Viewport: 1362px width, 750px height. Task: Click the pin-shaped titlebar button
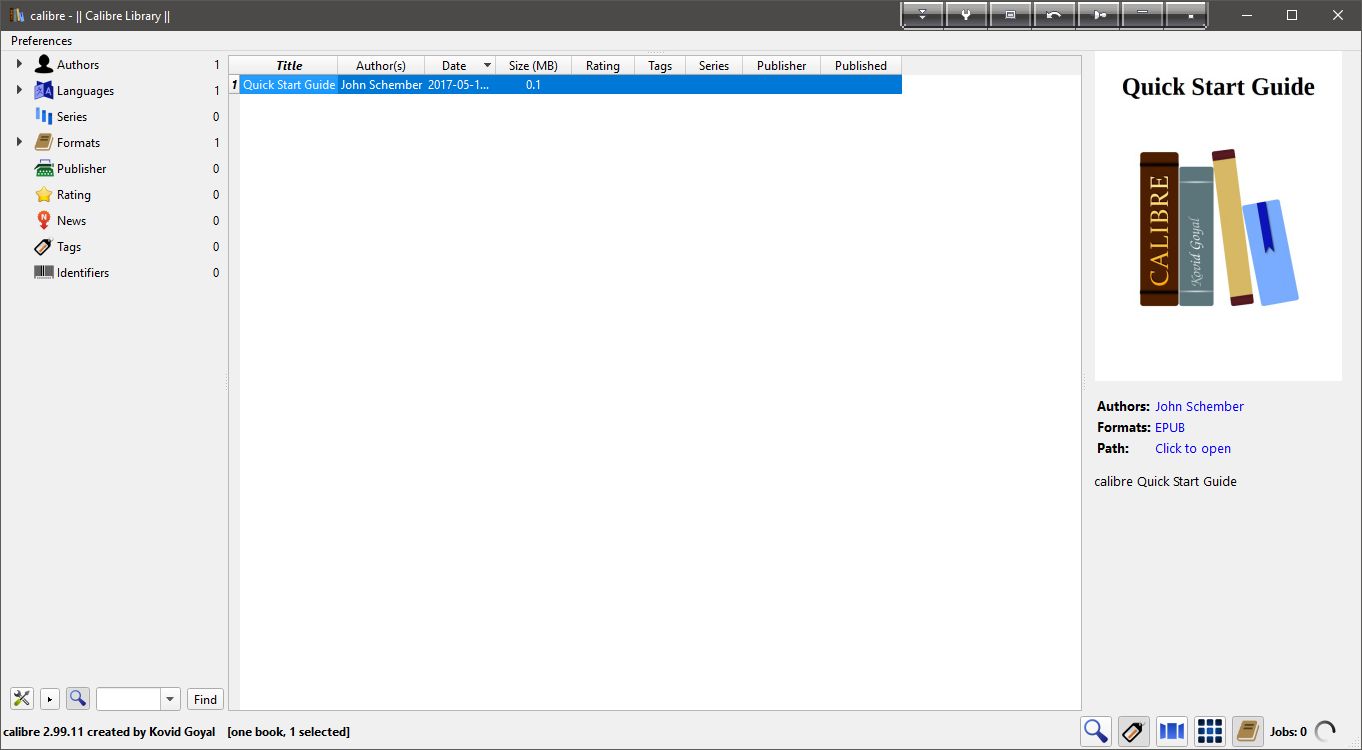click(1098, 15)
